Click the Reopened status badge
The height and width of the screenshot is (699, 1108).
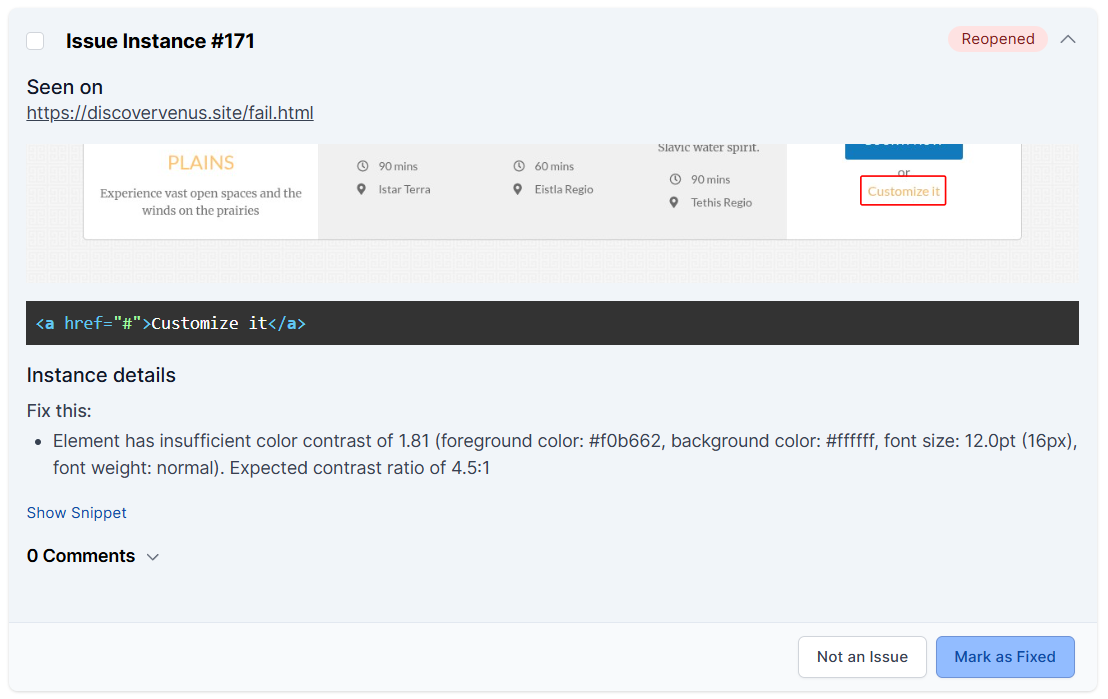[x=997, y=39]
